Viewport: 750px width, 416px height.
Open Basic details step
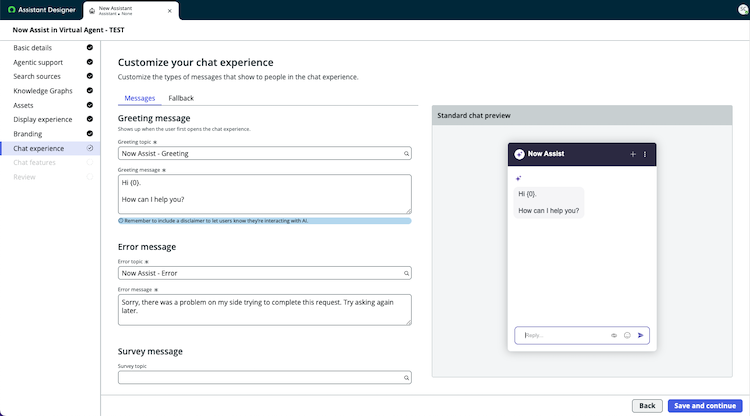coord(33,48)
